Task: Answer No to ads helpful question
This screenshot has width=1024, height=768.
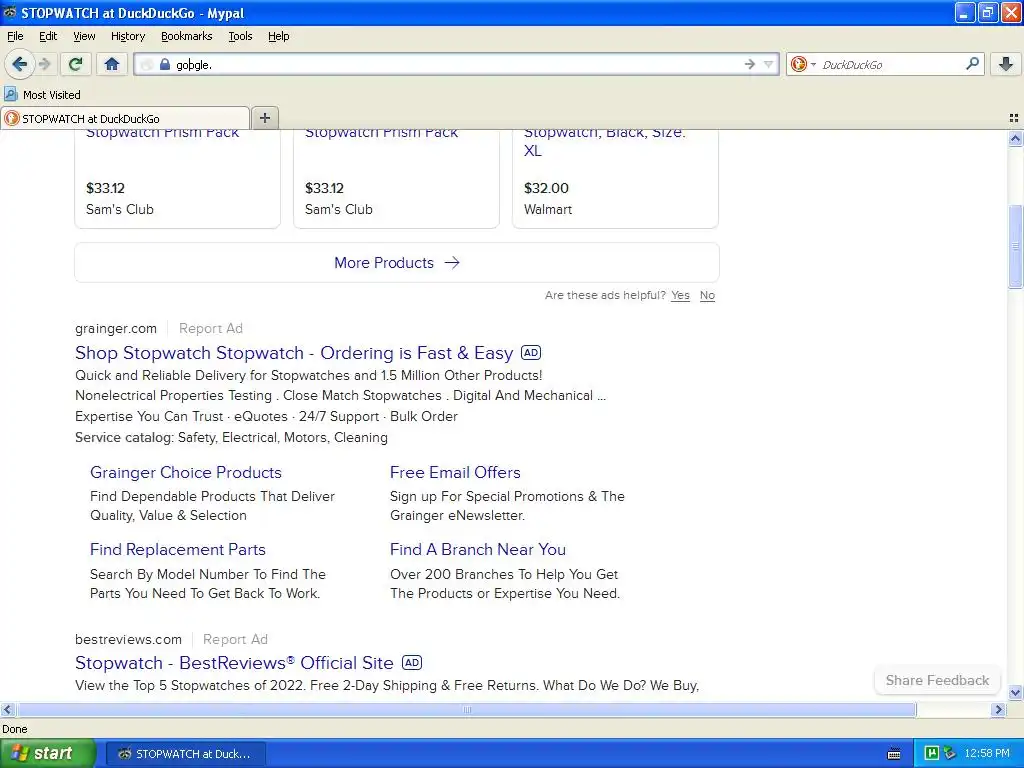Action: 707,295
